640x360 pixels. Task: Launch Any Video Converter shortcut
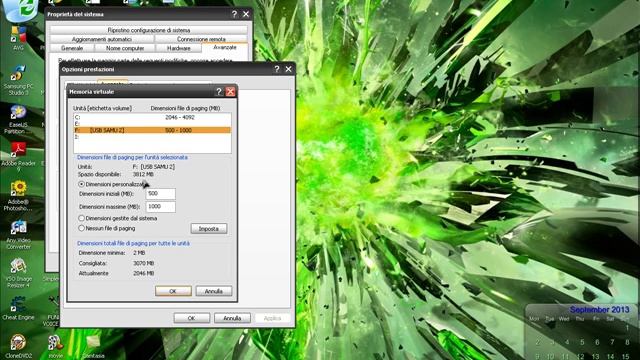18,235
